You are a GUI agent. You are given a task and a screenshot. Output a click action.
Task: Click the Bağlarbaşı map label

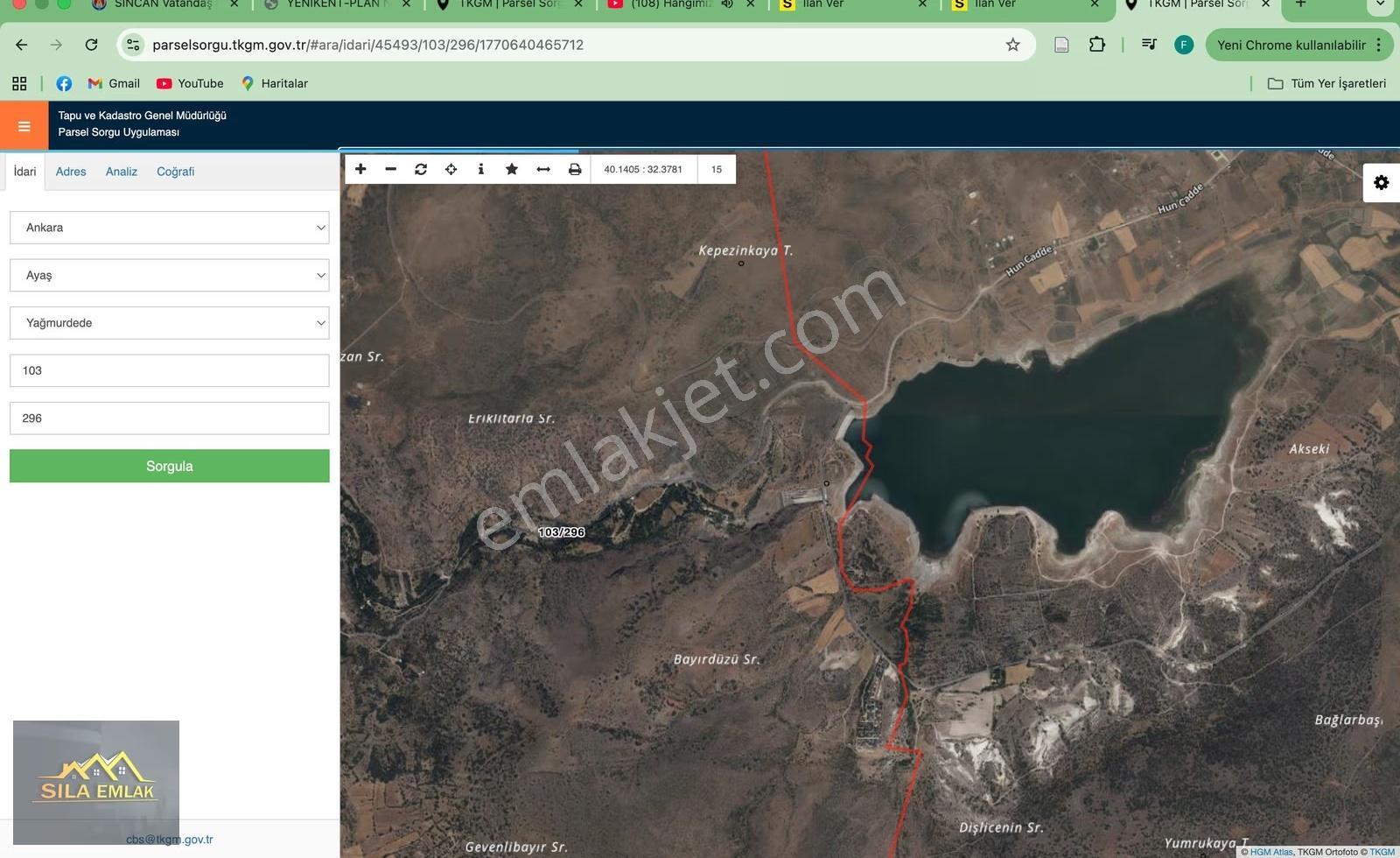[x=1348, y=720]
